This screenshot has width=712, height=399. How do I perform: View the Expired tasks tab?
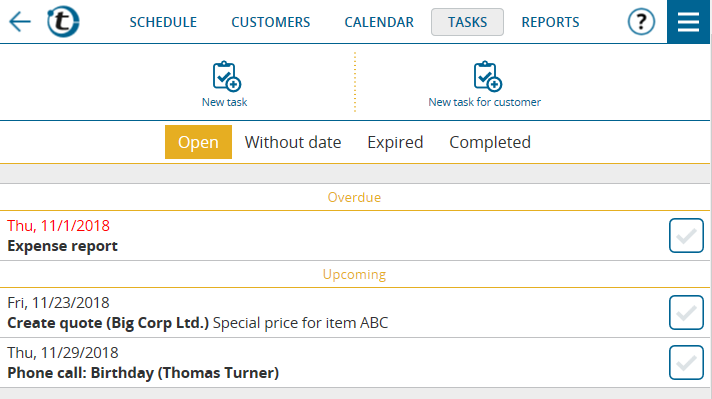pos(395,142)
